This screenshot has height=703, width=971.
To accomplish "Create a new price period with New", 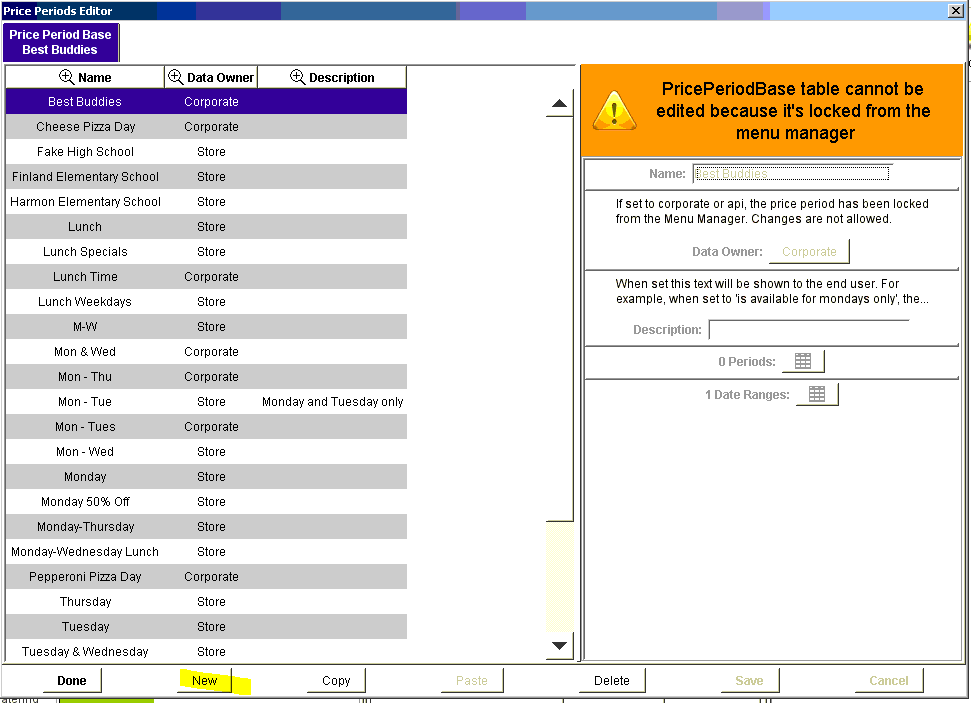I will tap(204, 681).
